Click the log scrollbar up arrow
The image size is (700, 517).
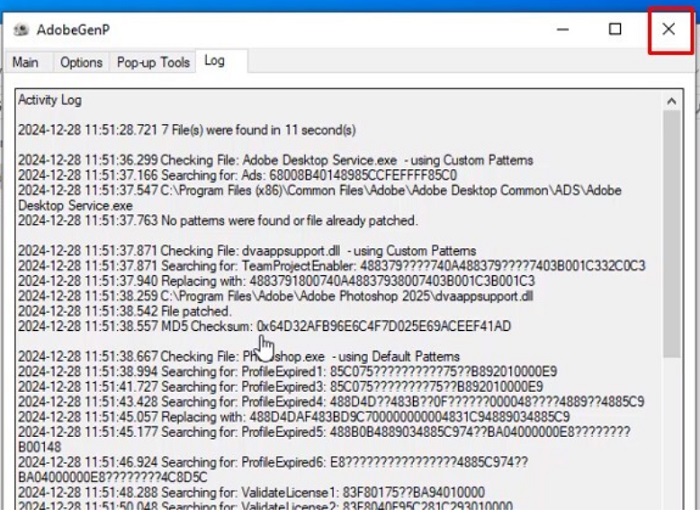coord(671,101)
